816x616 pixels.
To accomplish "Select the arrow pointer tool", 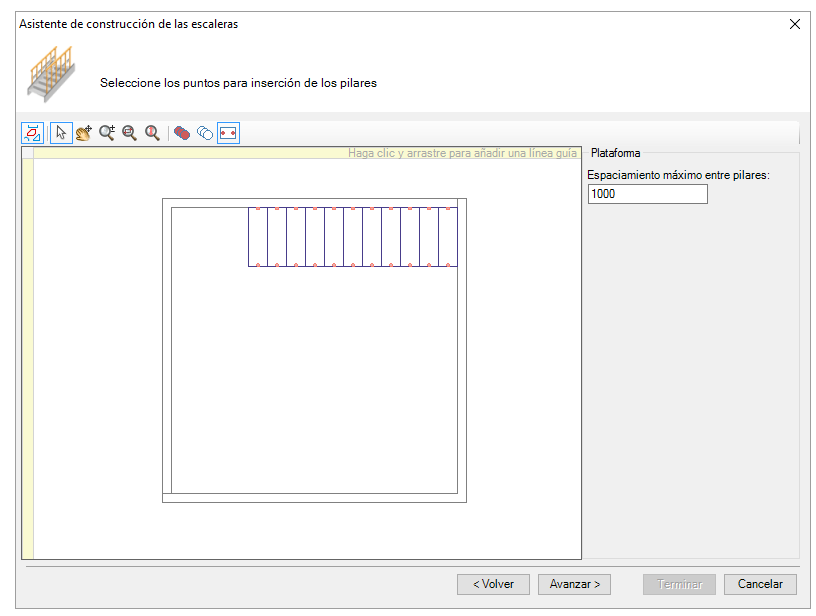I will click(61, 133).
